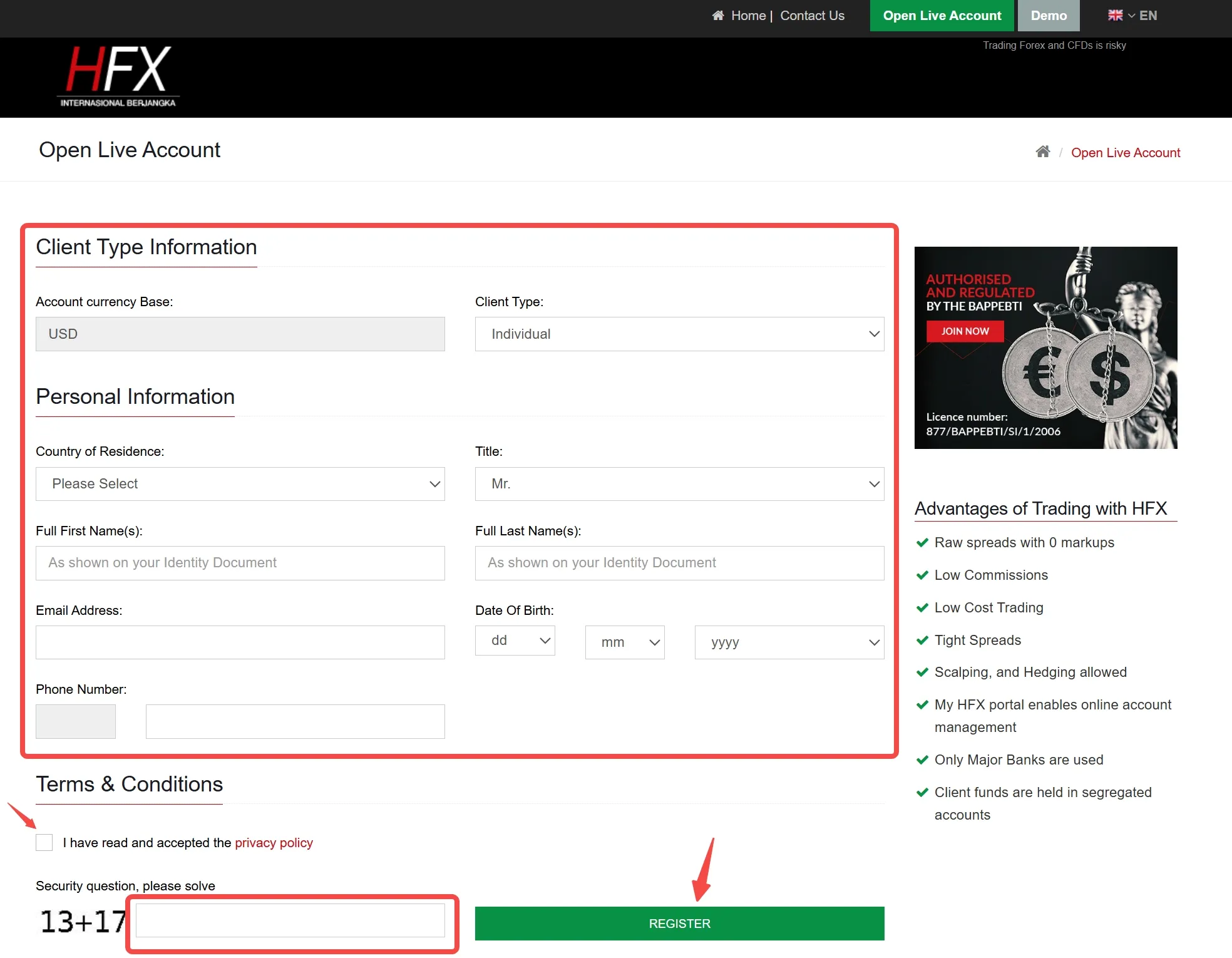Click the UK flag language icon

pyautogui.click(x=1116, y=15)
